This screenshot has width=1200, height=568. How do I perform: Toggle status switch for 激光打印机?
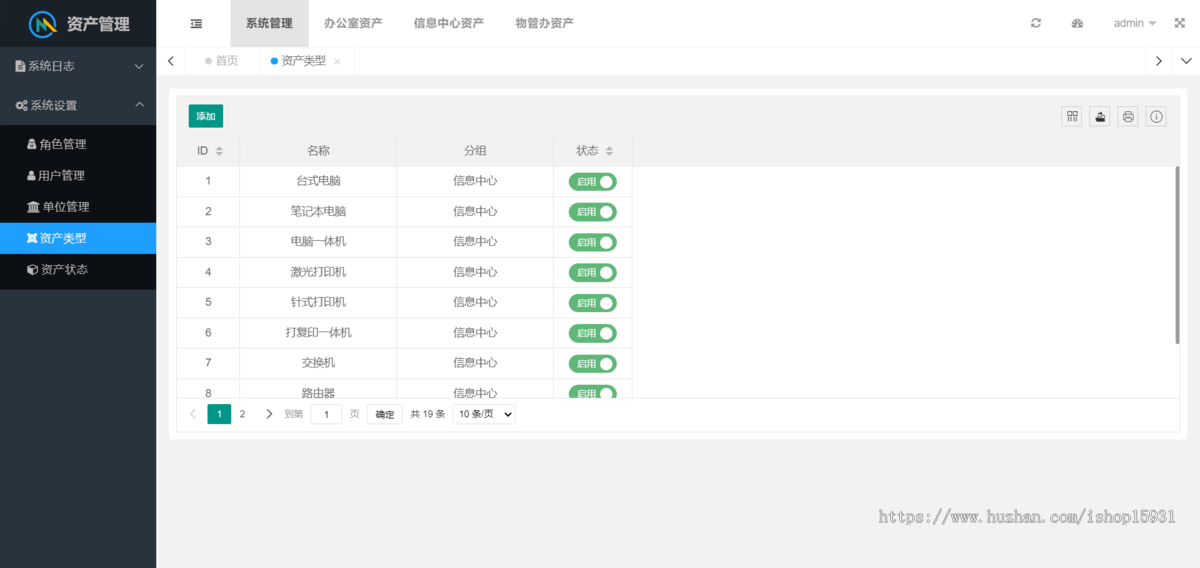593,272
